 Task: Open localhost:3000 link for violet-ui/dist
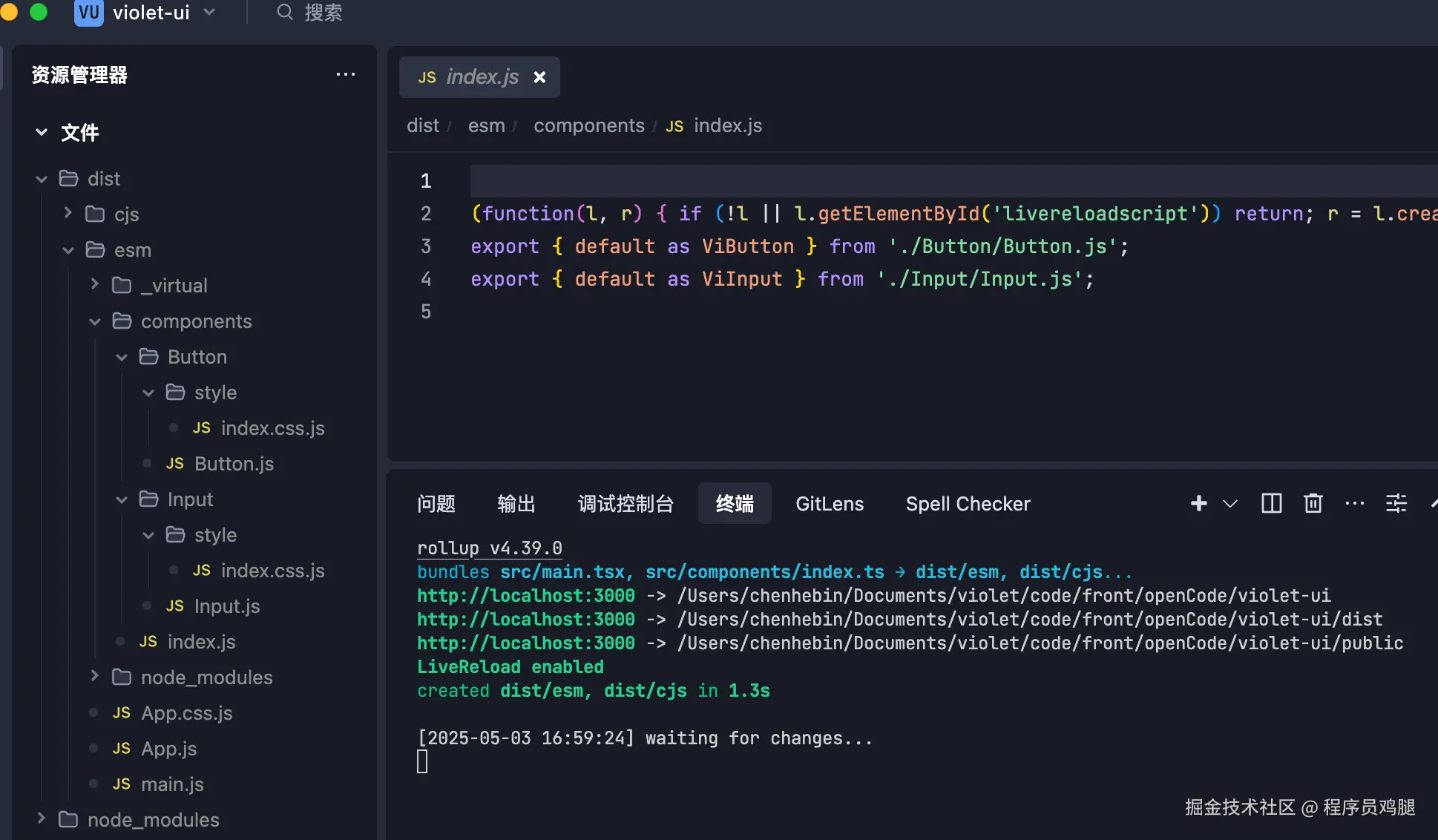(525, 619)
